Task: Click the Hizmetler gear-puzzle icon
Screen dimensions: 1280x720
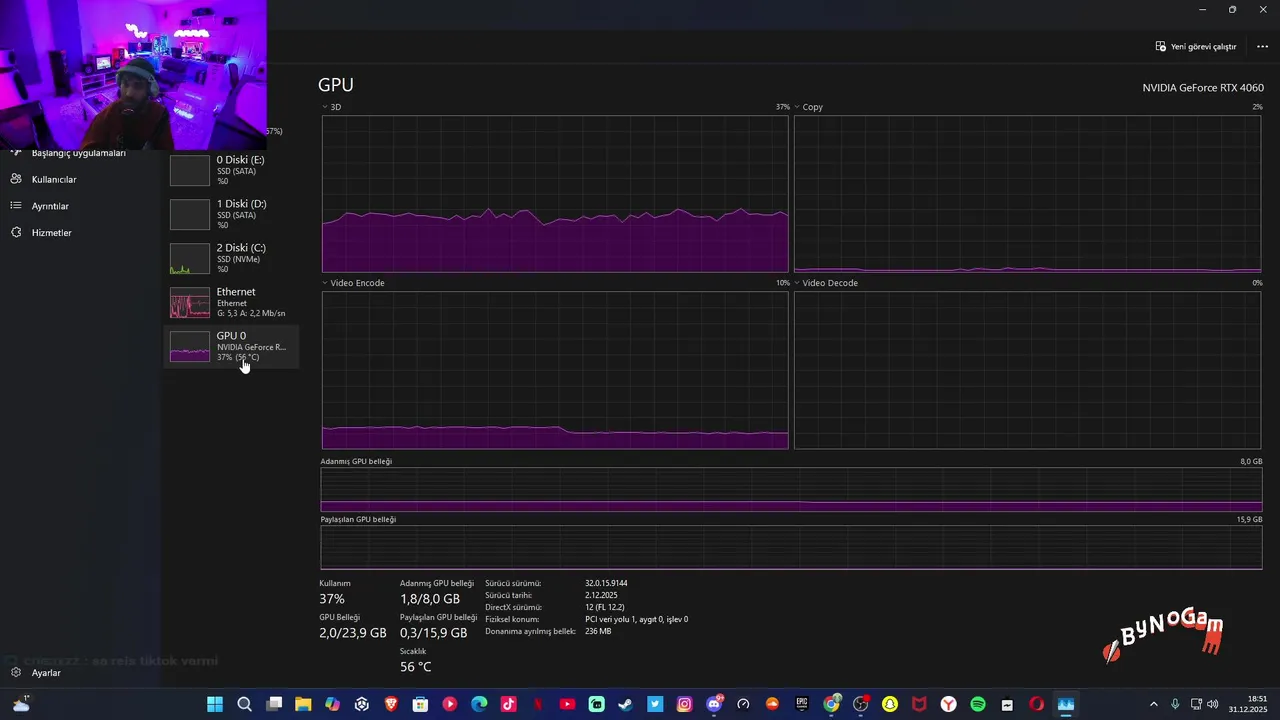Action: pos(16,232)
